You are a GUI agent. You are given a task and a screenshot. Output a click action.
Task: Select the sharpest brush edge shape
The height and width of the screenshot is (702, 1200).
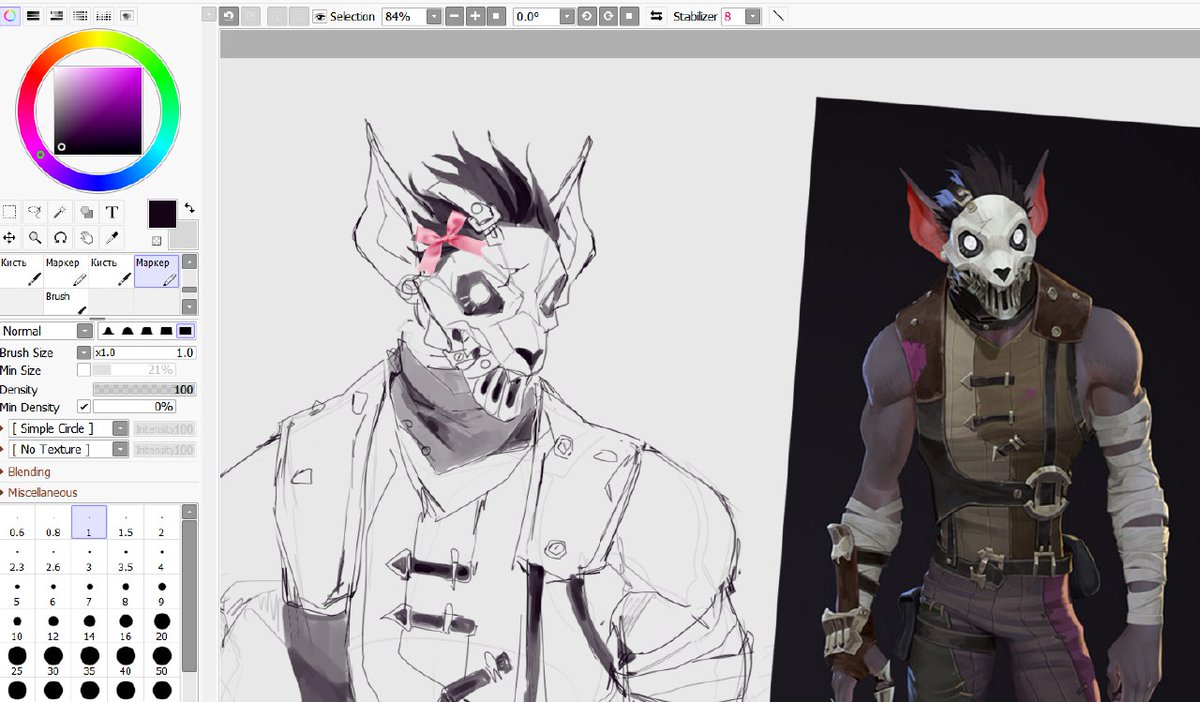pos(107,331)
